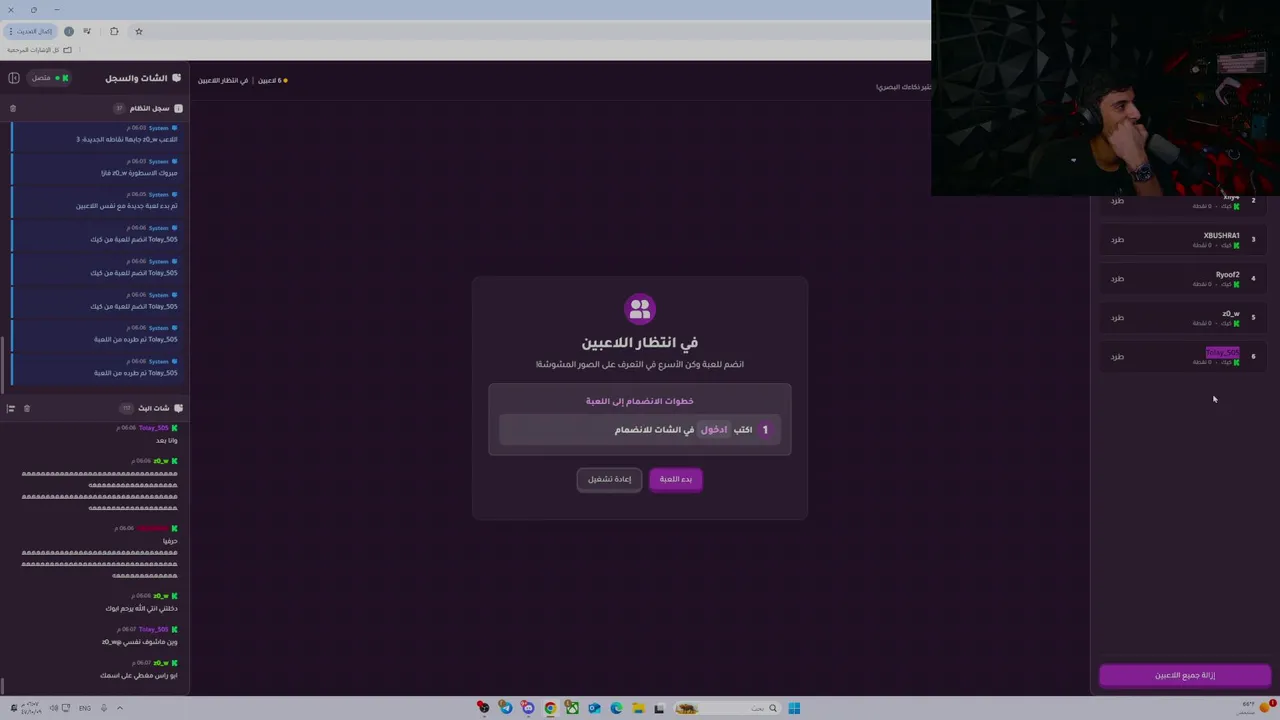The width and height of the screenshot is (1280, 720).
Task: Collapse the chat sidebar panel icon
Action: coord(14,78)
